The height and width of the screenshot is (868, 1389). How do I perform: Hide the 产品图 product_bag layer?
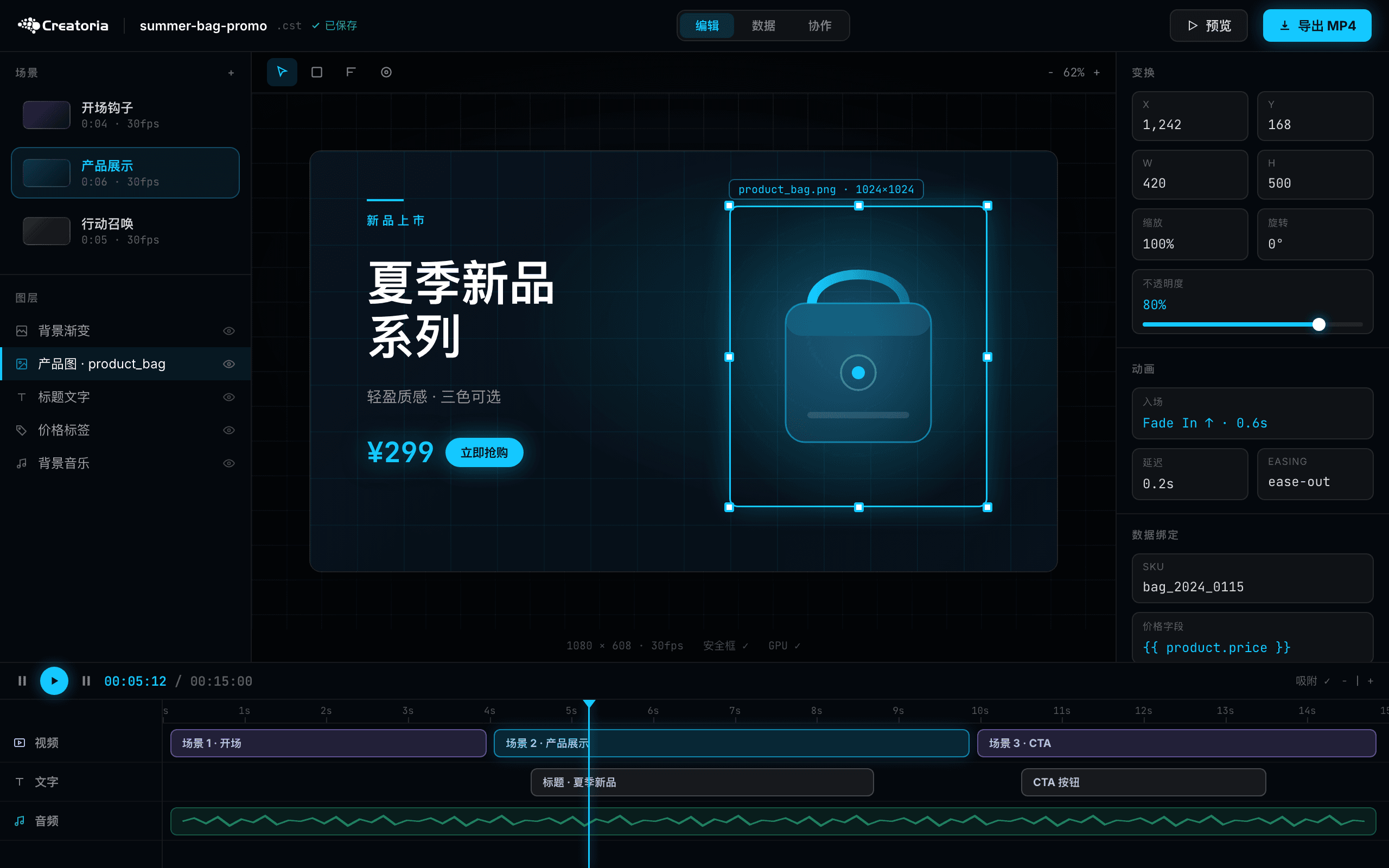click(229, 364)
